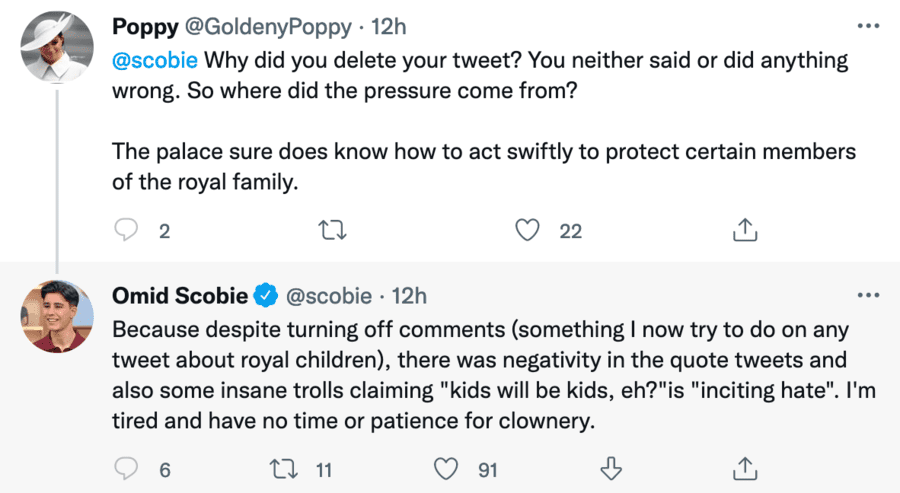
Task: Share Poppy's tweet
Action: pyautogui.click(x=743, y=231)
